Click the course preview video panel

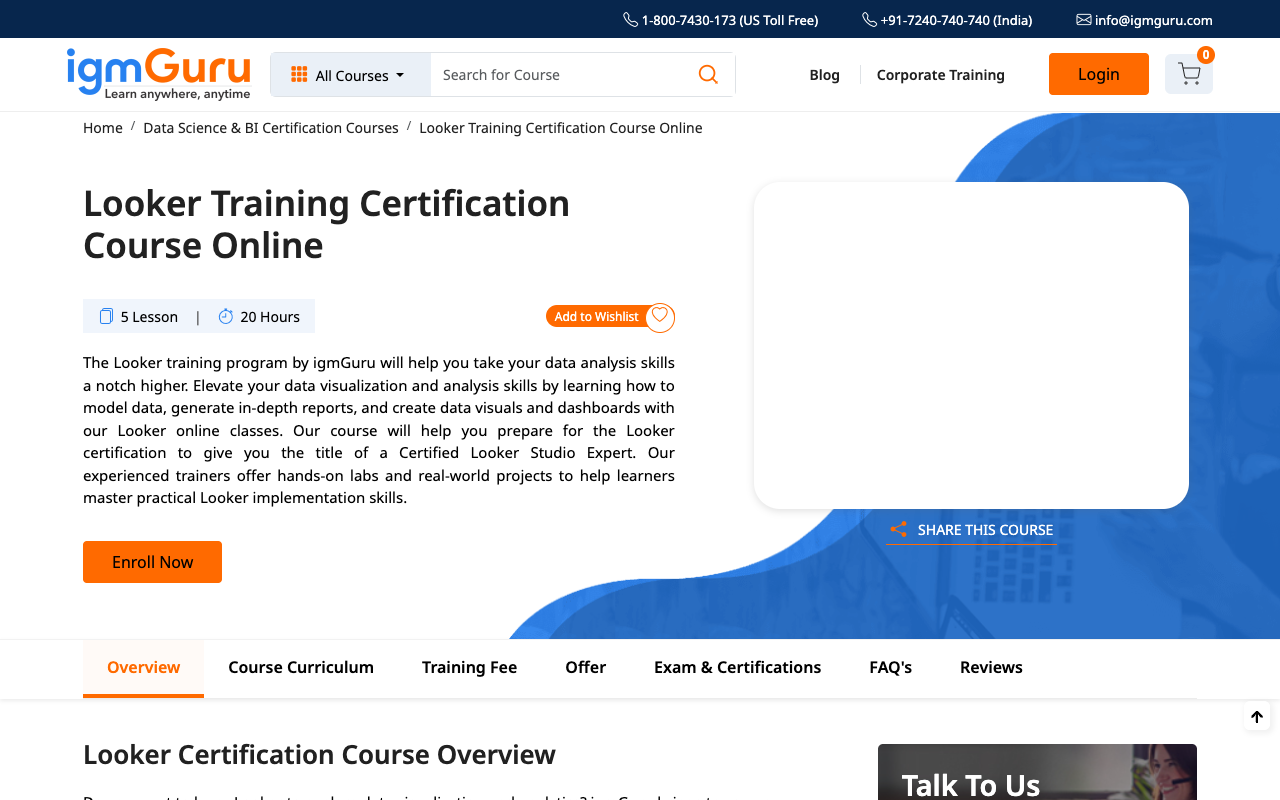971,345
